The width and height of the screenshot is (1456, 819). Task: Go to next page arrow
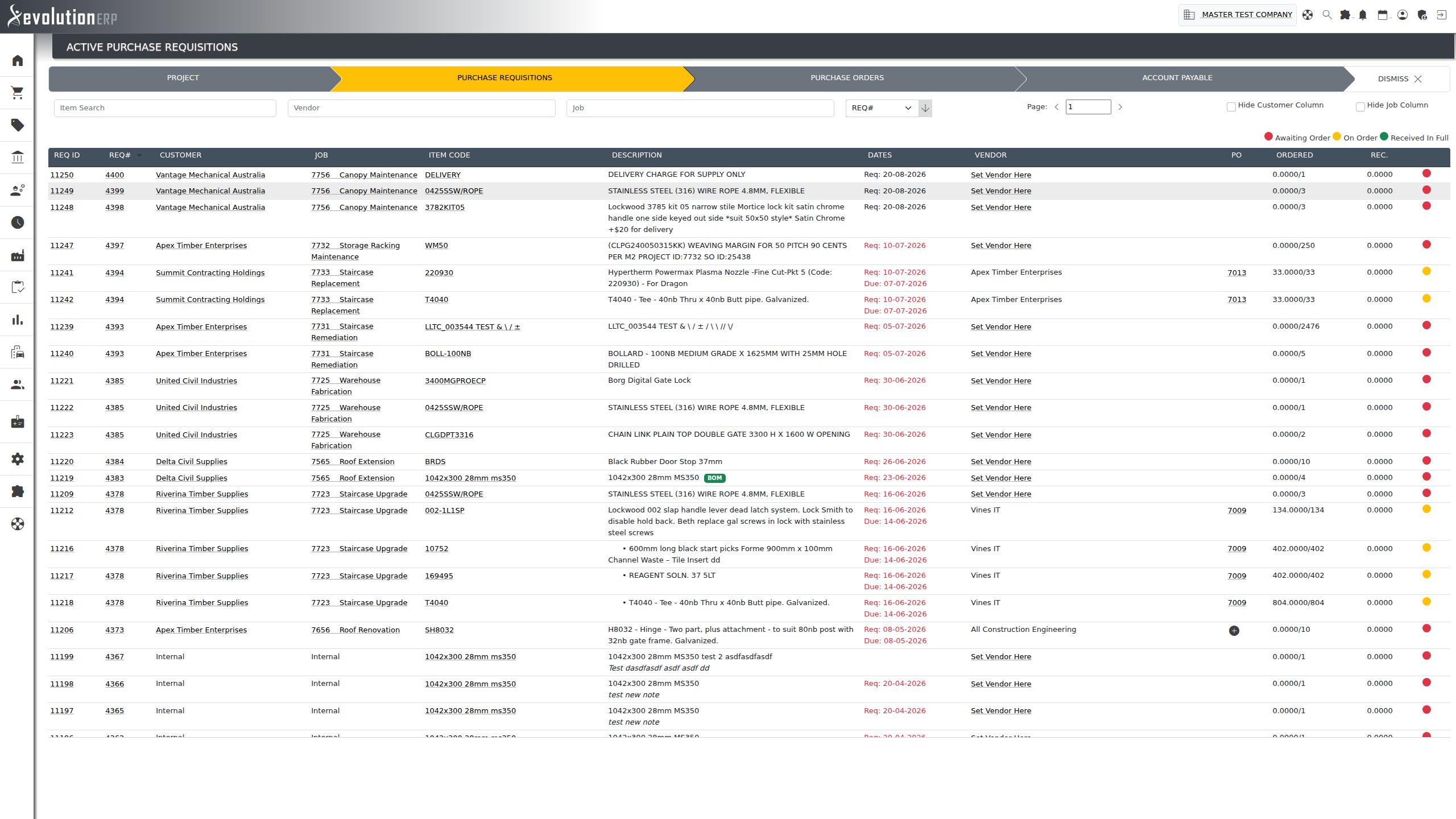point(1120,107)
